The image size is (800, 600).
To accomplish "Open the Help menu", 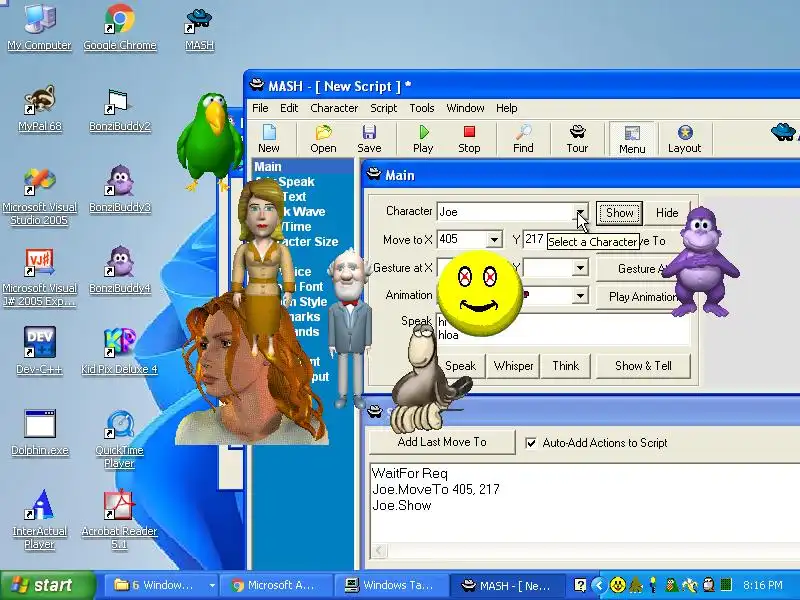I will (x=506, y=108).
